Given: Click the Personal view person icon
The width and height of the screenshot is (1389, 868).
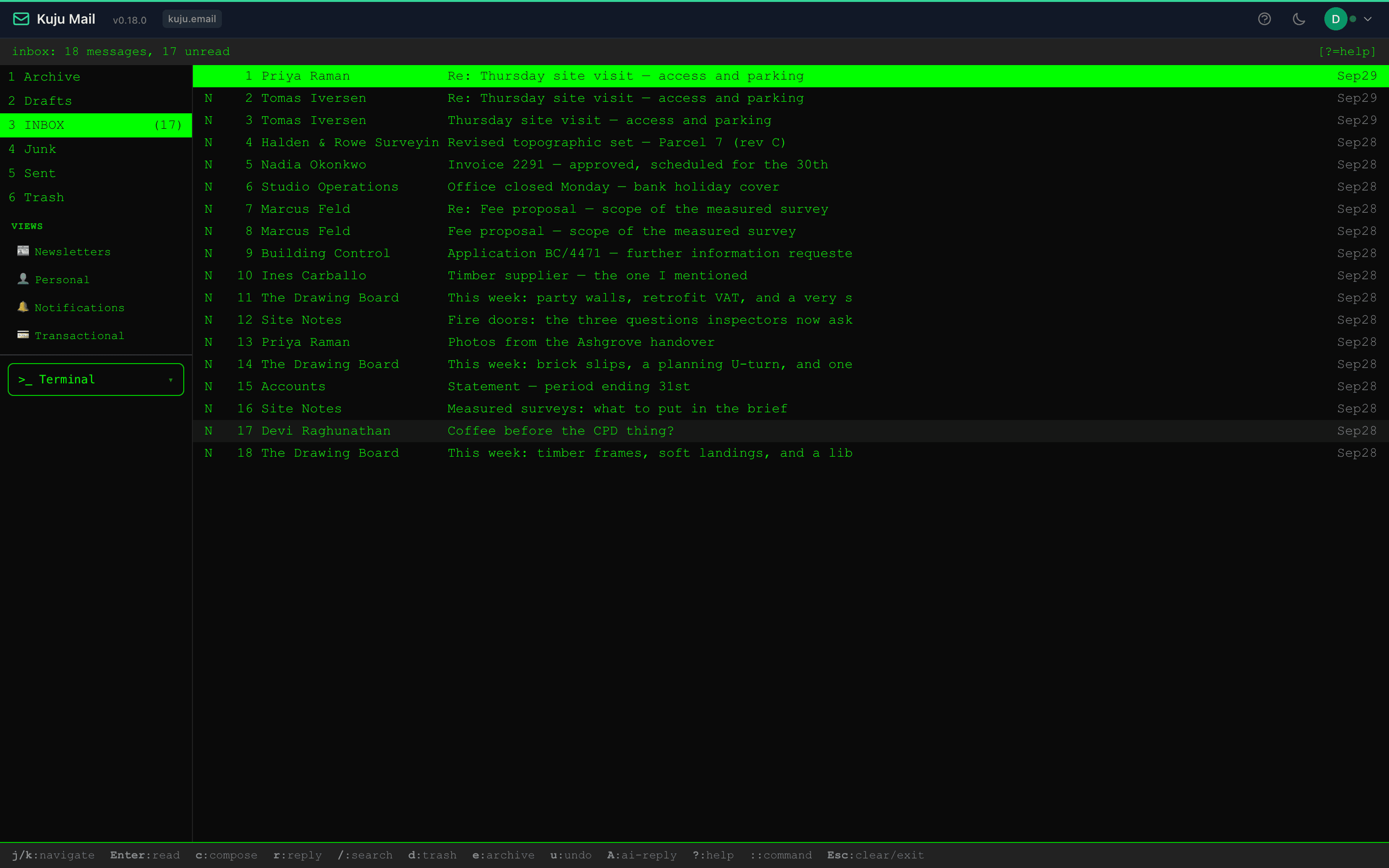Looking at the screenshot, I should (x=23, y=279).
